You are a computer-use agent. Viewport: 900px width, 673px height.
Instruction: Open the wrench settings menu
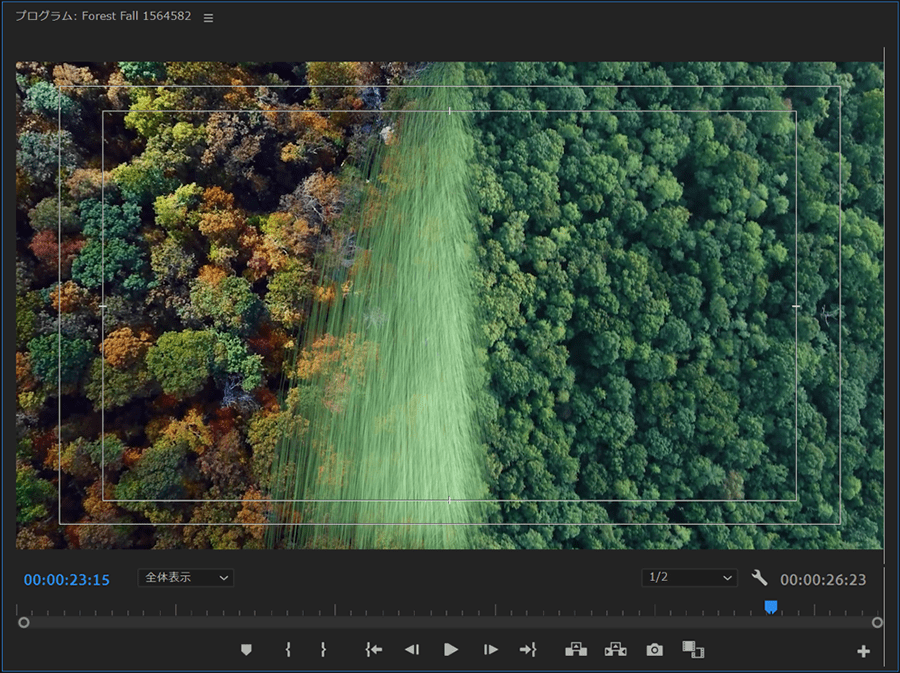point(759,578)
